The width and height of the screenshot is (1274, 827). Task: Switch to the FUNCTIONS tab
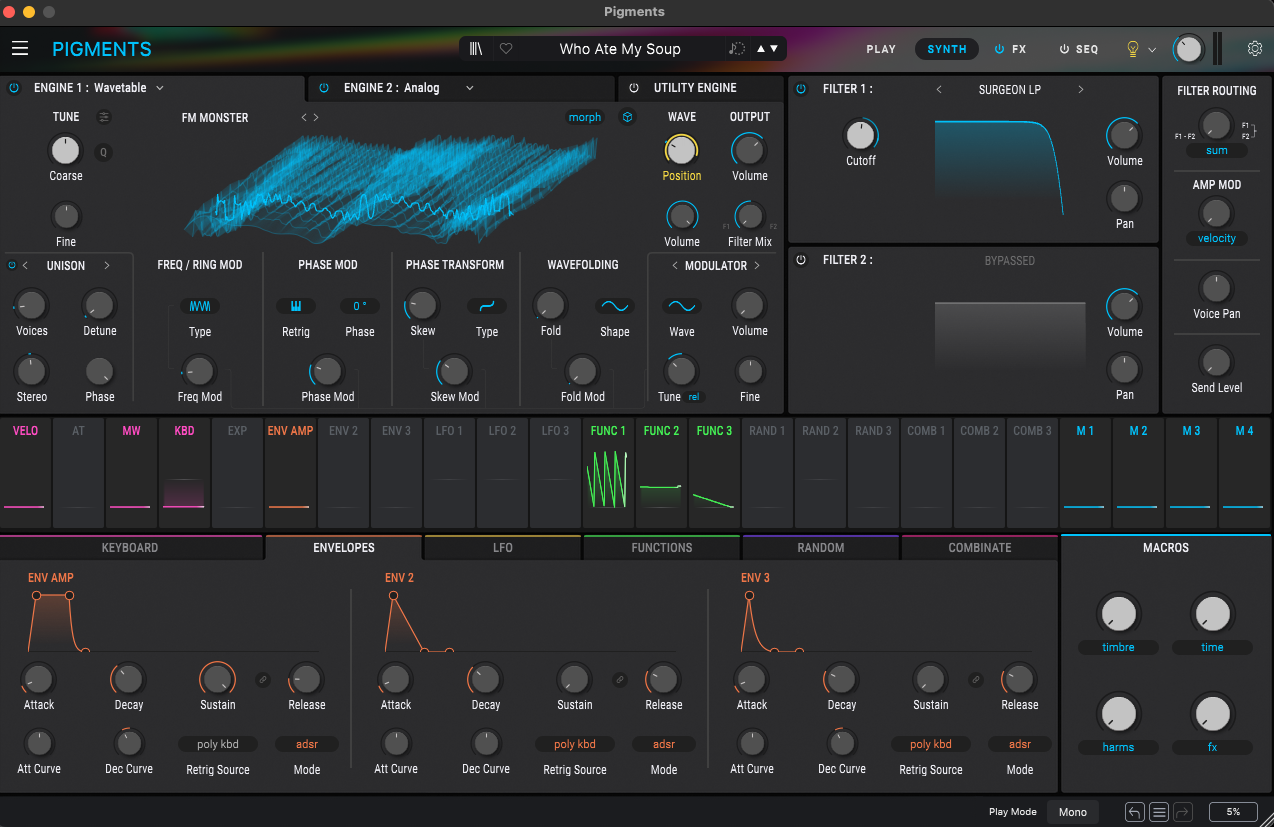click(x=661, y=548)
